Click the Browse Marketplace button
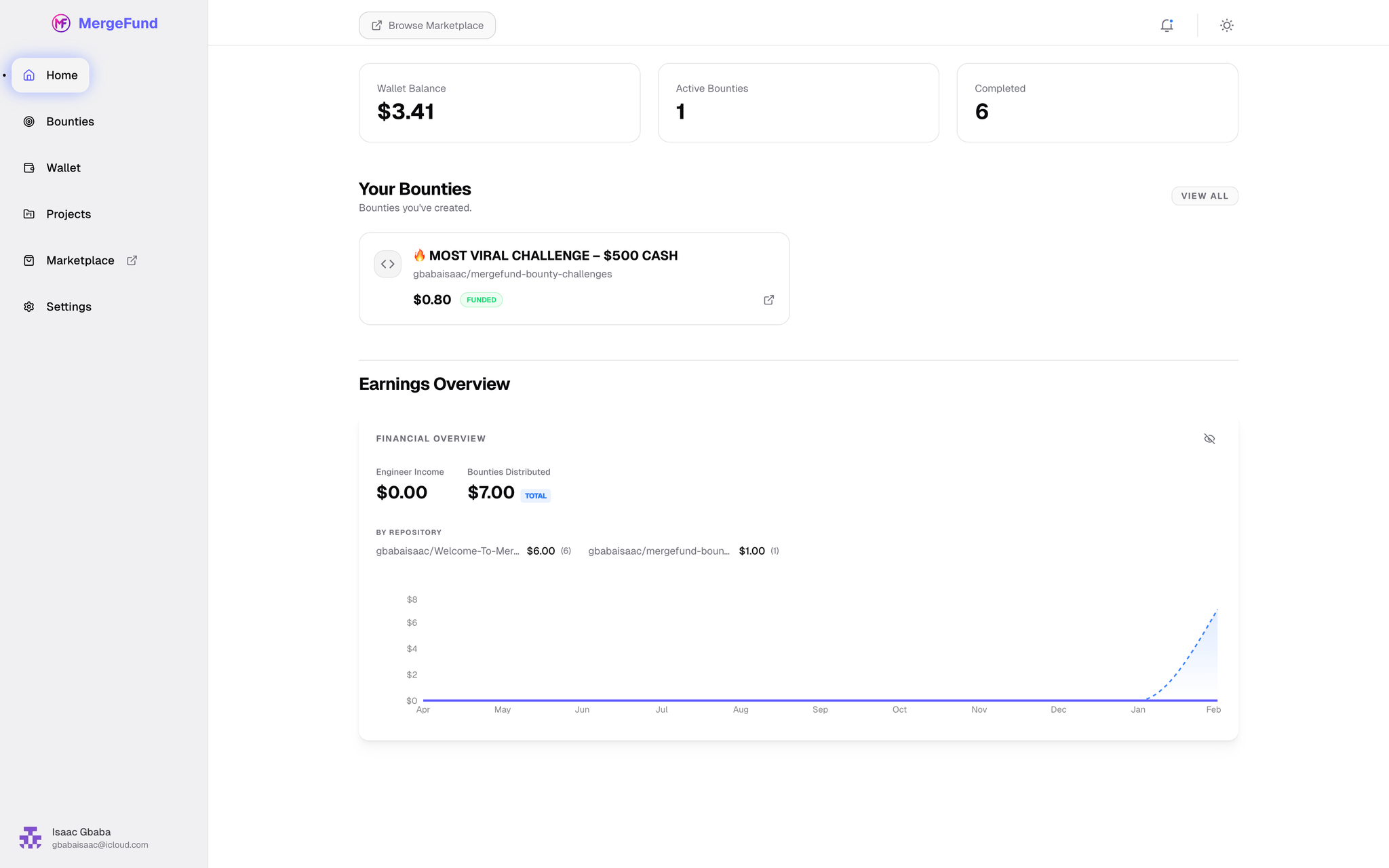The height and width of the screenshot is (868, 1389). (x=427, y=25)
